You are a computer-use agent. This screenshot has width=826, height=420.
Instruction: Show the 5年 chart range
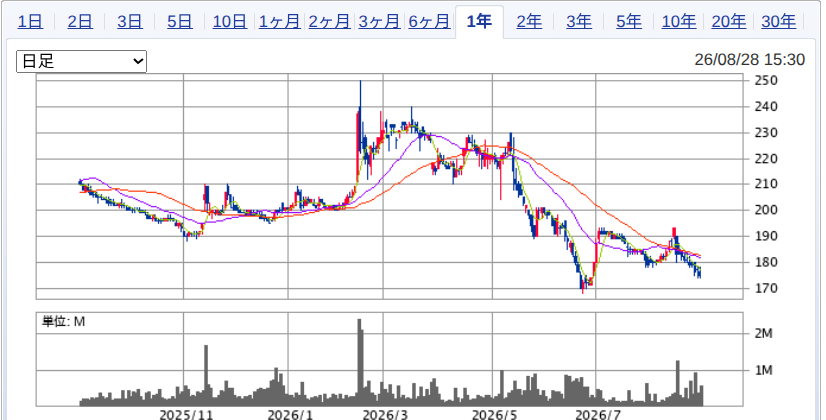click(x=629, y=22)
